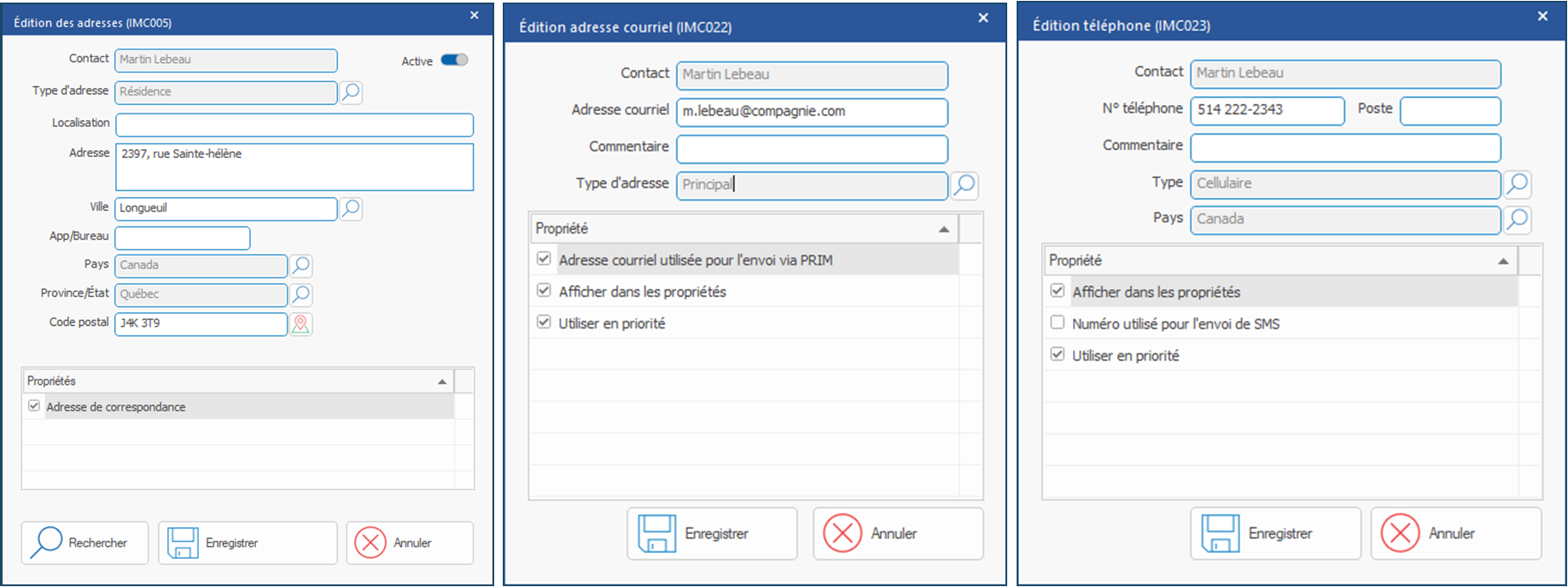Click sort arrow on Propriétés header in address dialog
1568x587 pixels.
(x=442, y=381)
